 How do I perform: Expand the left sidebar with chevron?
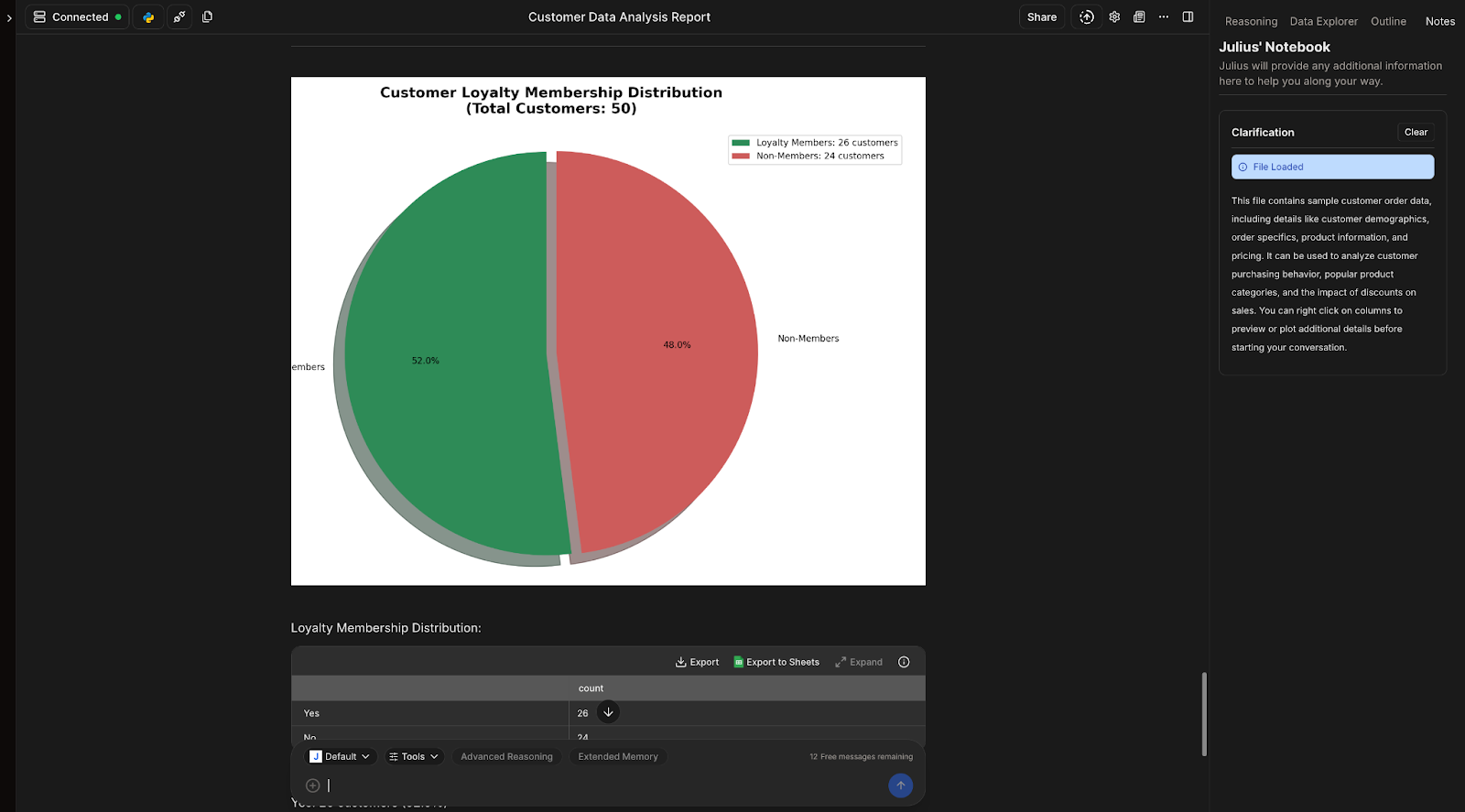tap(9, 17)
